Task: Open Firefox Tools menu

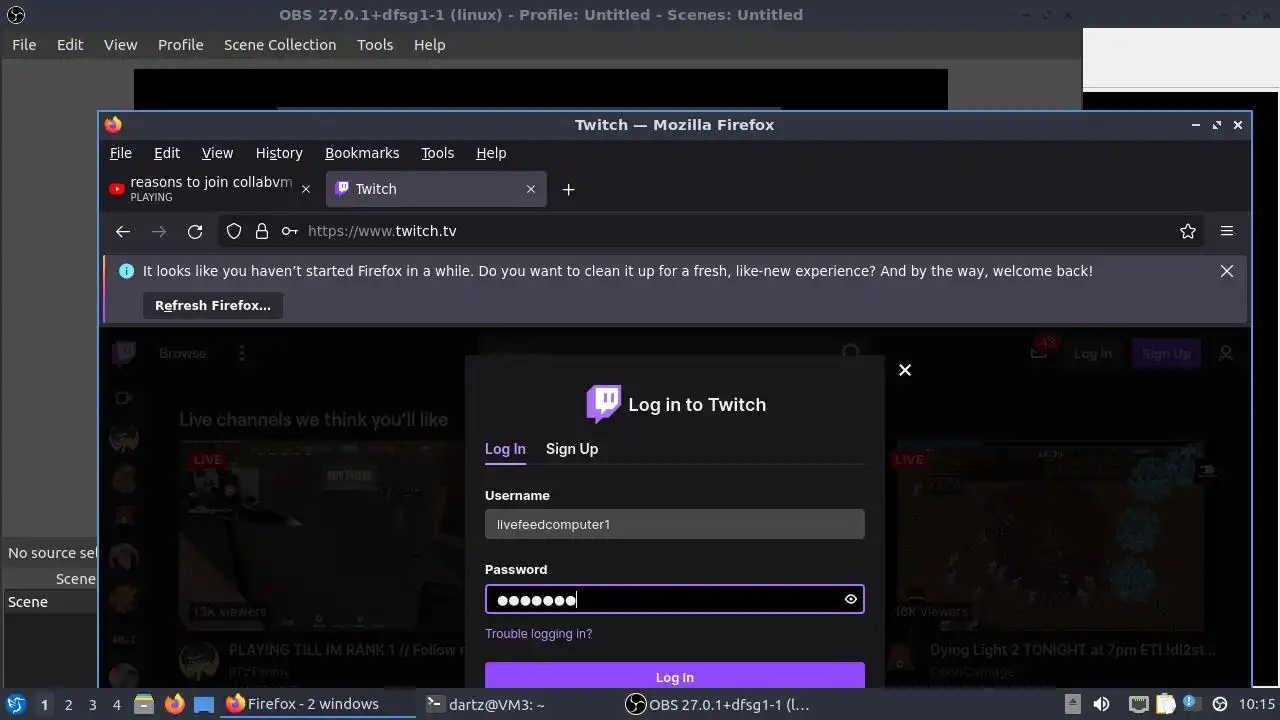Action: 437,153
